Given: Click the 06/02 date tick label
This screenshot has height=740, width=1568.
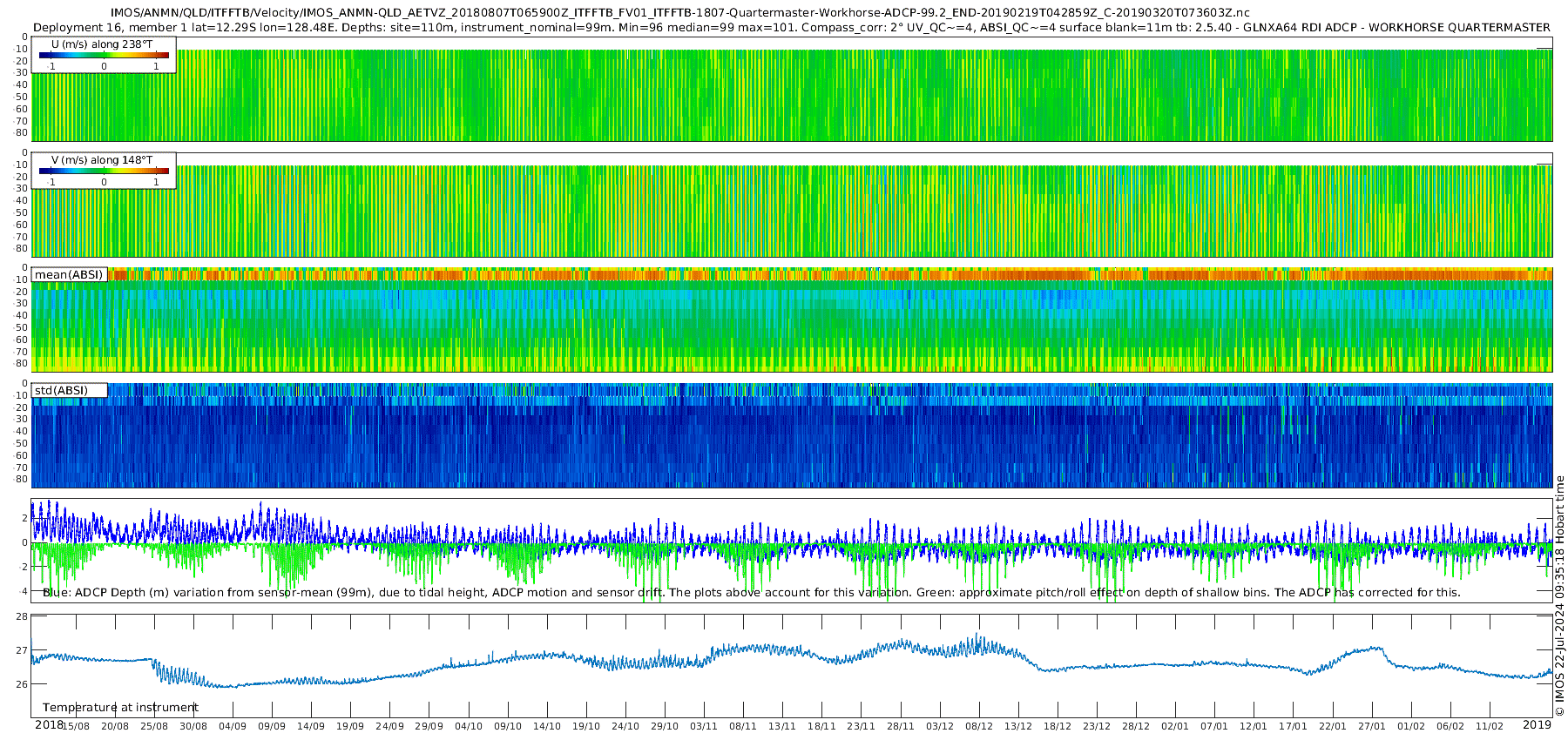Looking at the screenshot, I should click(x=1450, y=726).
